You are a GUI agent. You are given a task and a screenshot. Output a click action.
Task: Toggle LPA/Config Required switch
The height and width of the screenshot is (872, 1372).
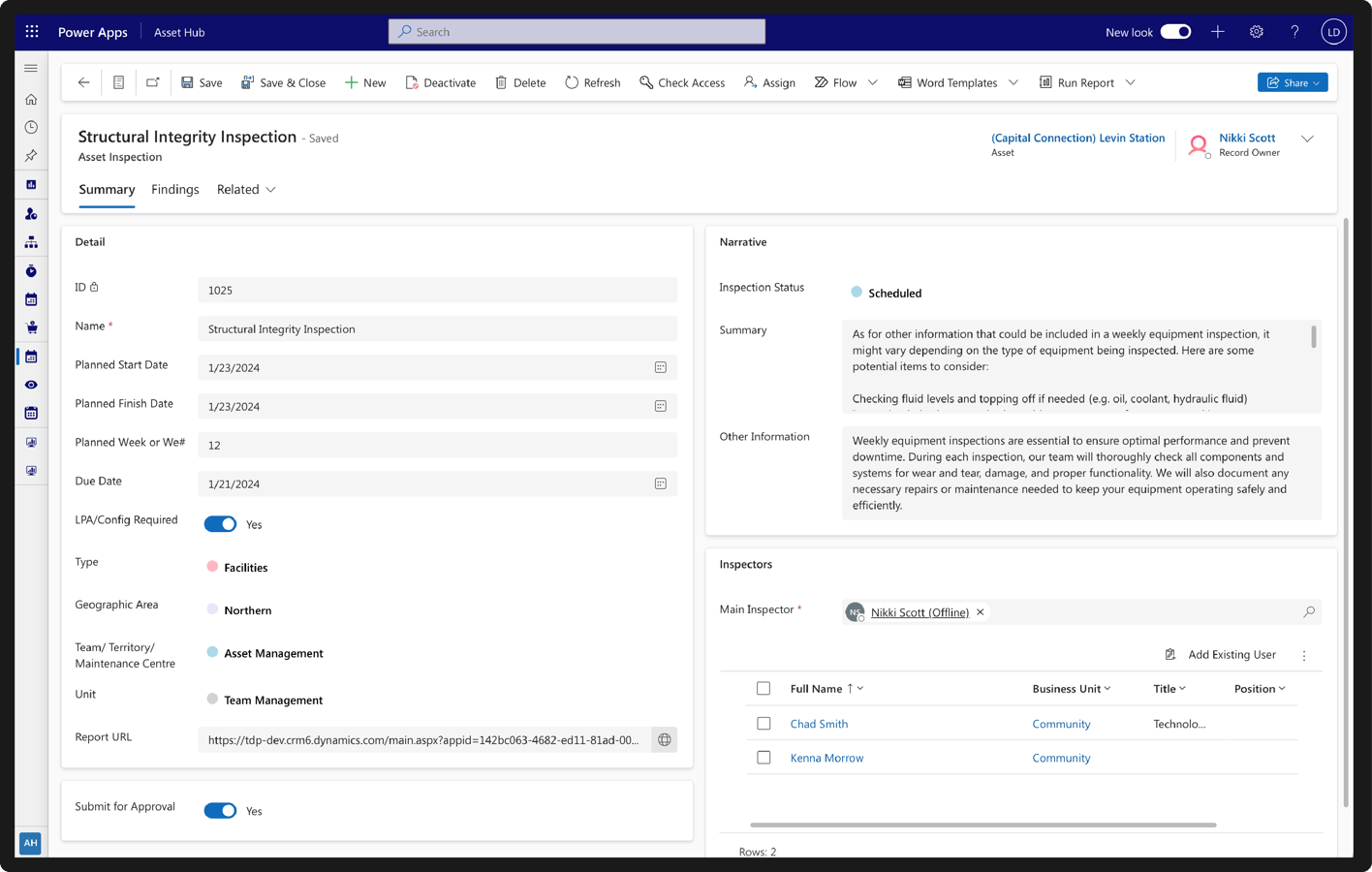pyautogui.click(x=220, y=524)
